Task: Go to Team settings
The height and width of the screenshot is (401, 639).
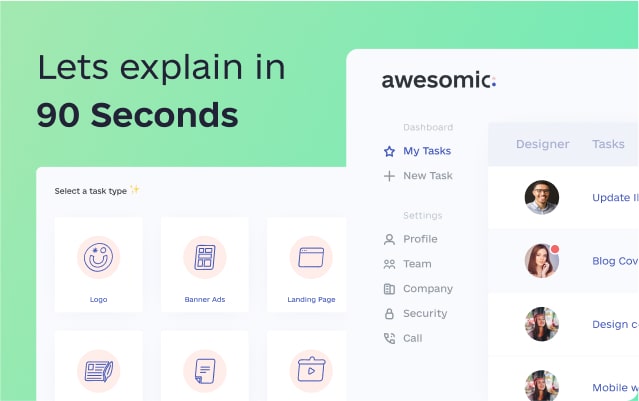Action: tap(417, 264)
